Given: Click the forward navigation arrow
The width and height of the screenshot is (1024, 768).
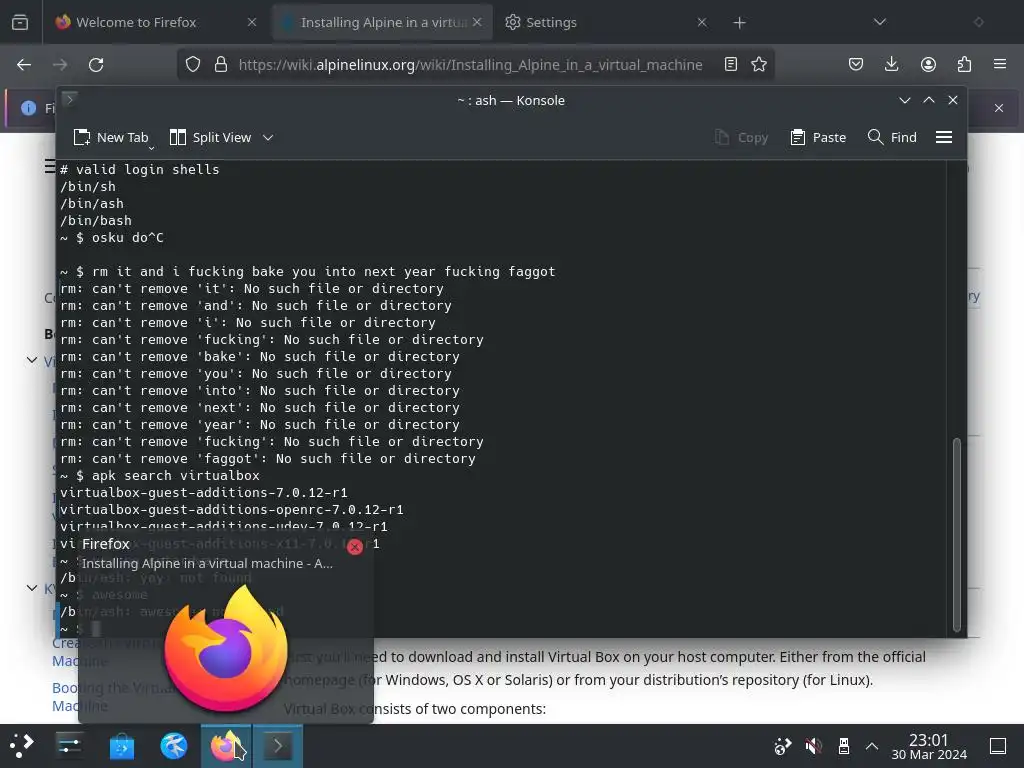Looking at the screenshot, I should [60, 65].
